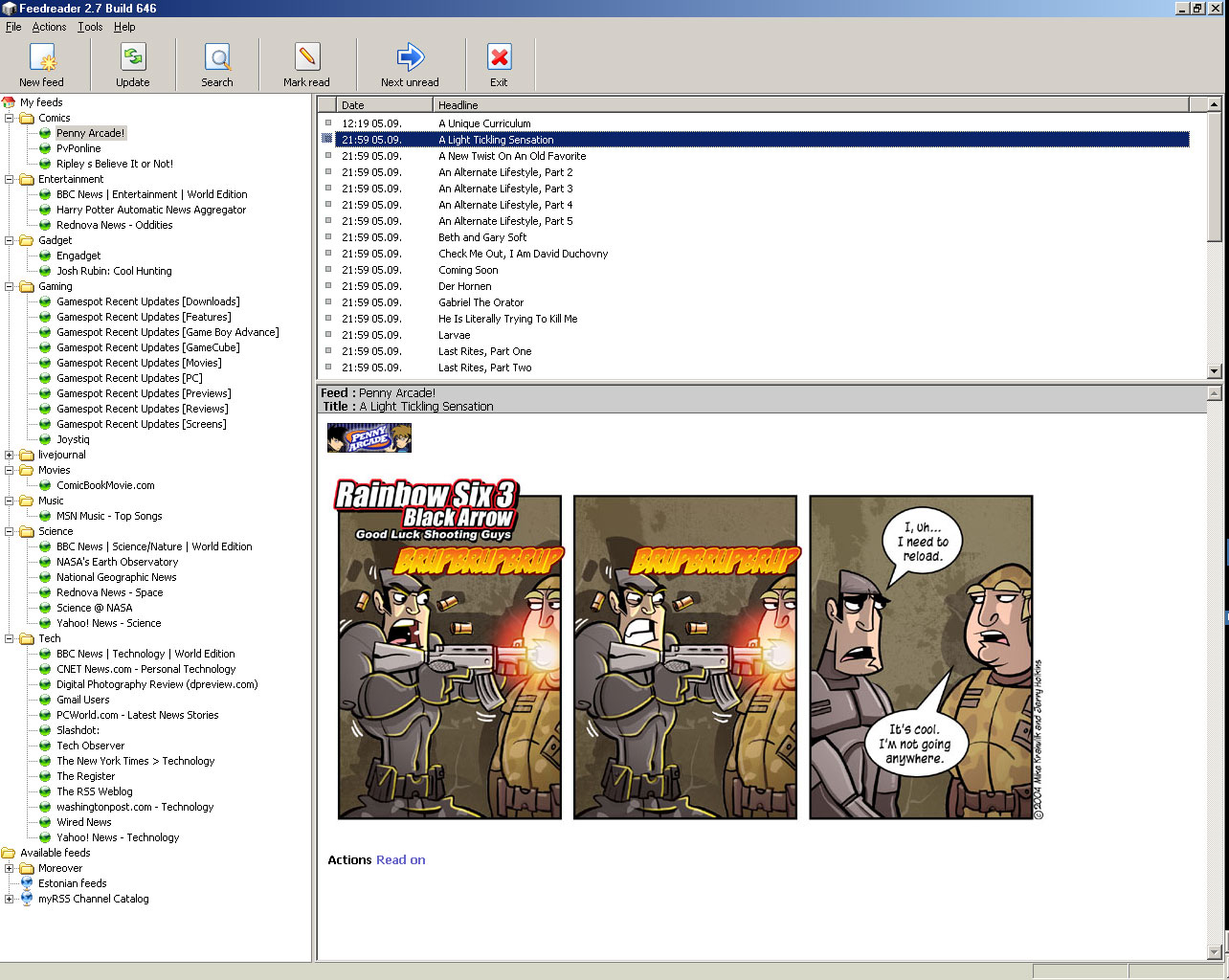The image size is (1229, 980).
Task: Collapse the Gaming folder
Action: (10, 286)
